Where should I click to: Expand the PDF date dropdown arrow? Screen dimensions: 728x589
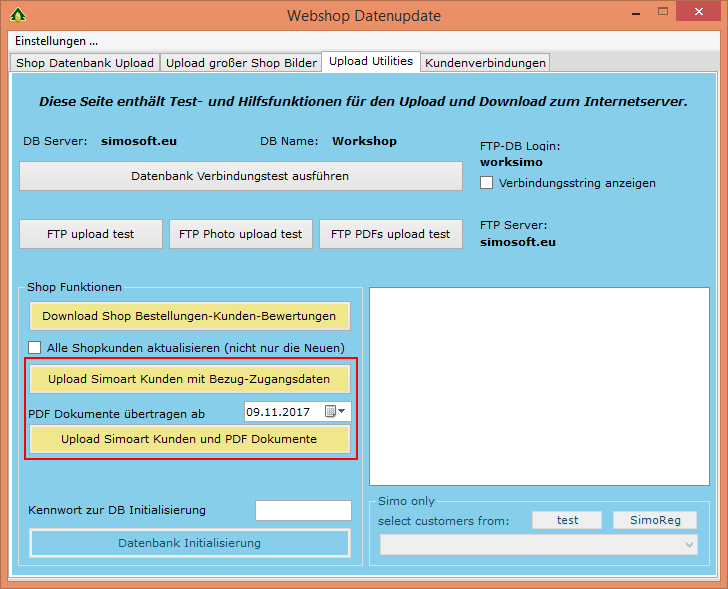[x=343, y=412]
